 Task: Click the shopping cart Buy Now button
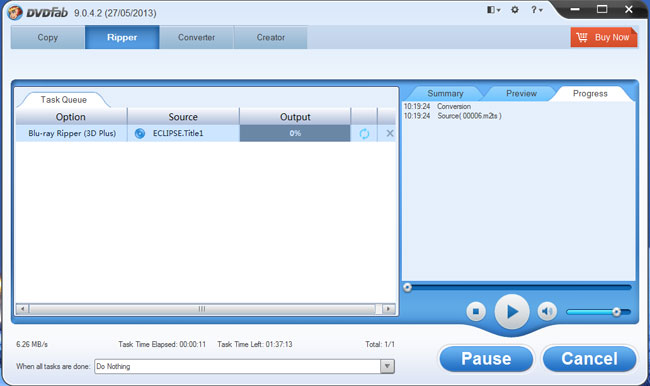(604, 37)
